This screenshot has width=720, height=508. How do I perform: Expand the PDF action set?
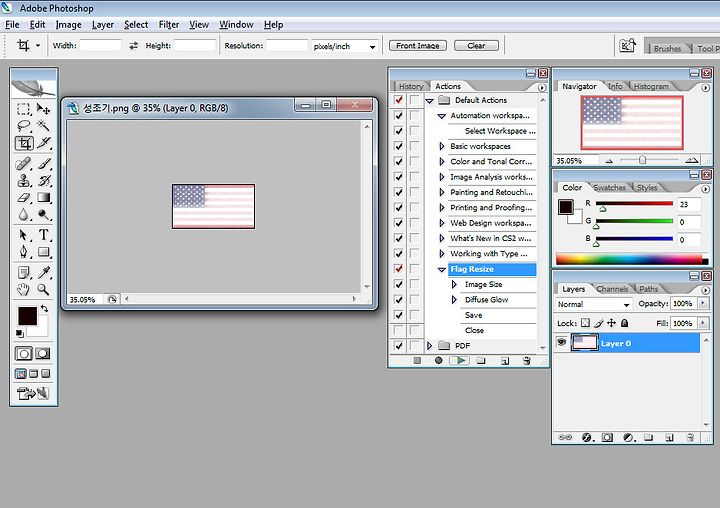click(430, 345)
